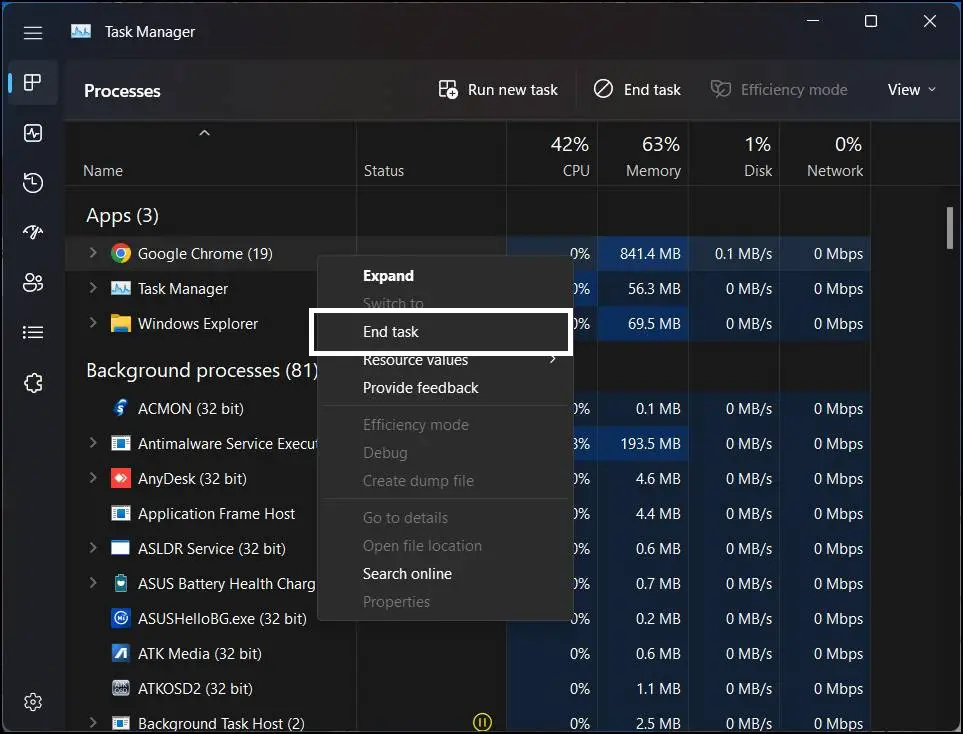Click the Application Frame Host icon
This screenshot has height=734, width=963.
pyautogui.click(x=120, y=513)
